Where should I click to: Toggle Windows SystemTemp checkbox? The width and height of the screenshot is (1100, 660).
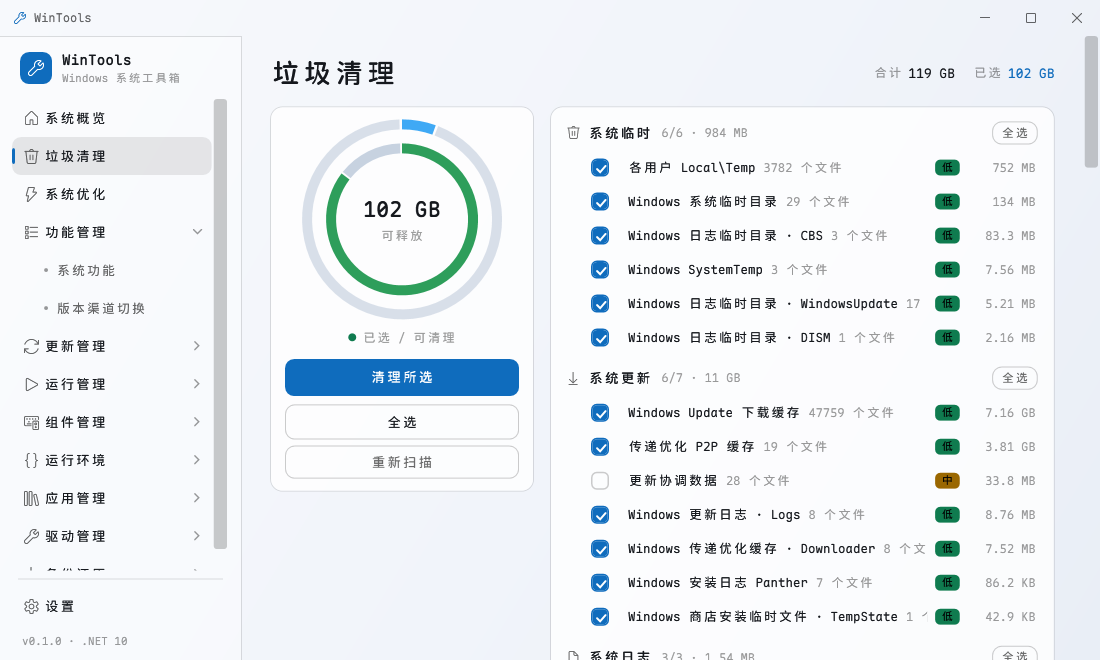pyautogui.click(x=600, y=269)
